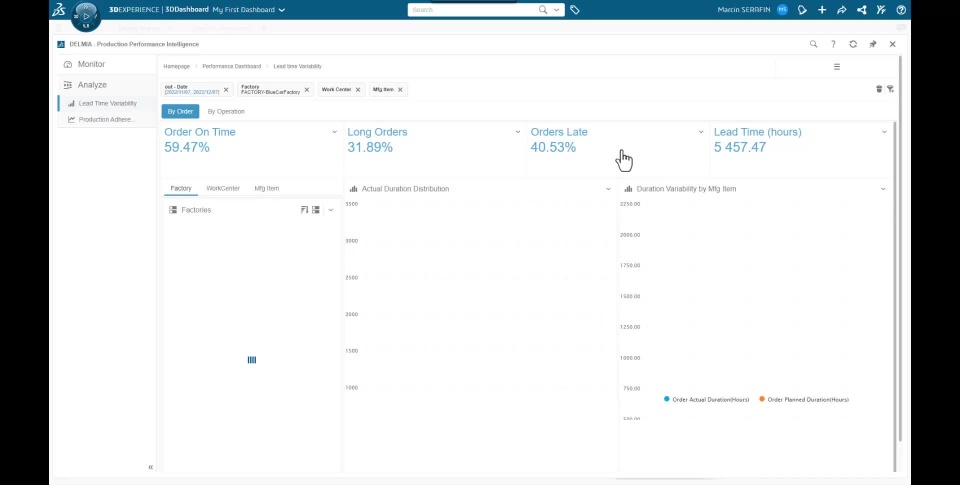Click the Orders Late 40.53% value
Viewport: 960px width, 485px height.
pyautogui.click(x=553, y=147)
